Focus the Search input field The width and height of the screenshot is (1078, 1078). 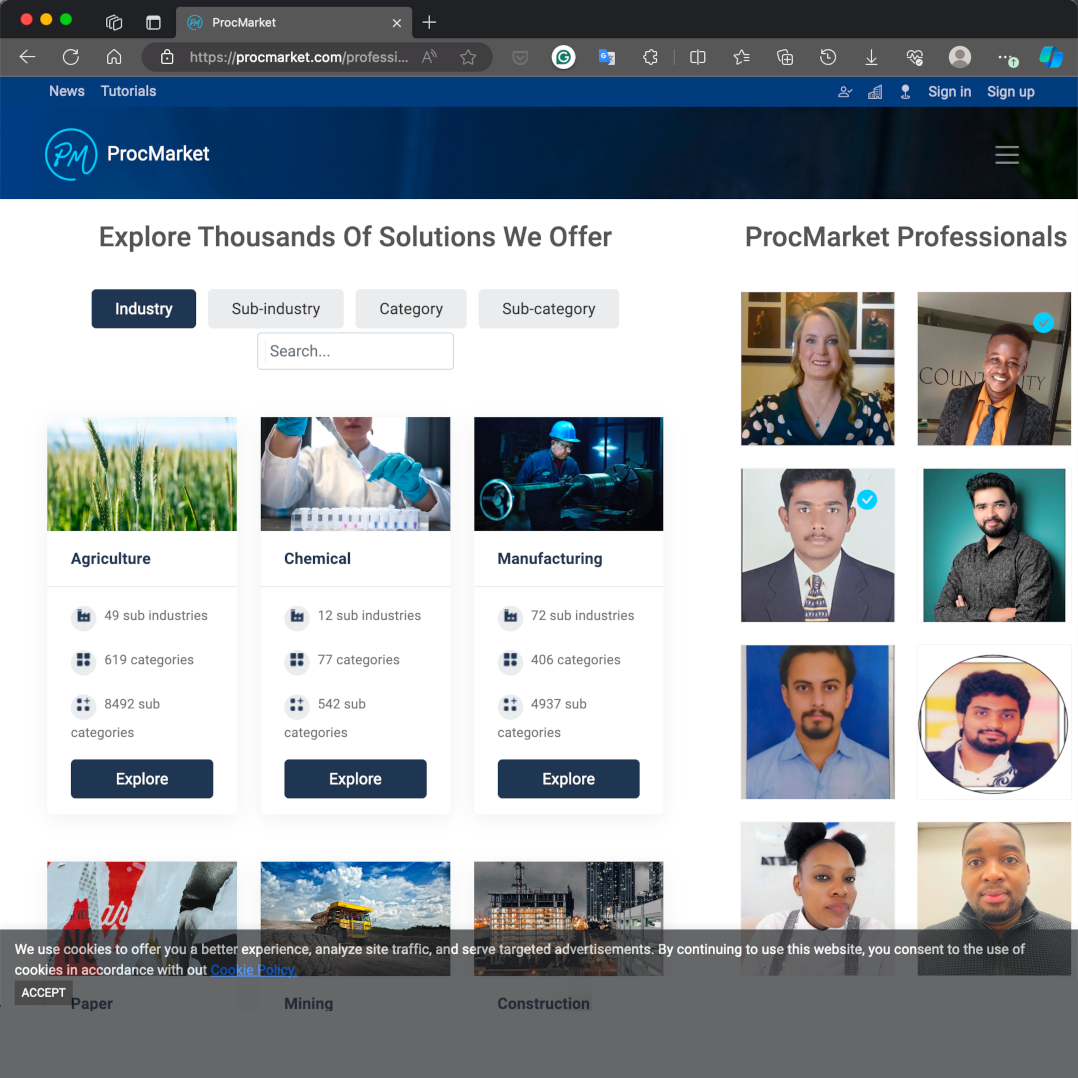point(355,351)
